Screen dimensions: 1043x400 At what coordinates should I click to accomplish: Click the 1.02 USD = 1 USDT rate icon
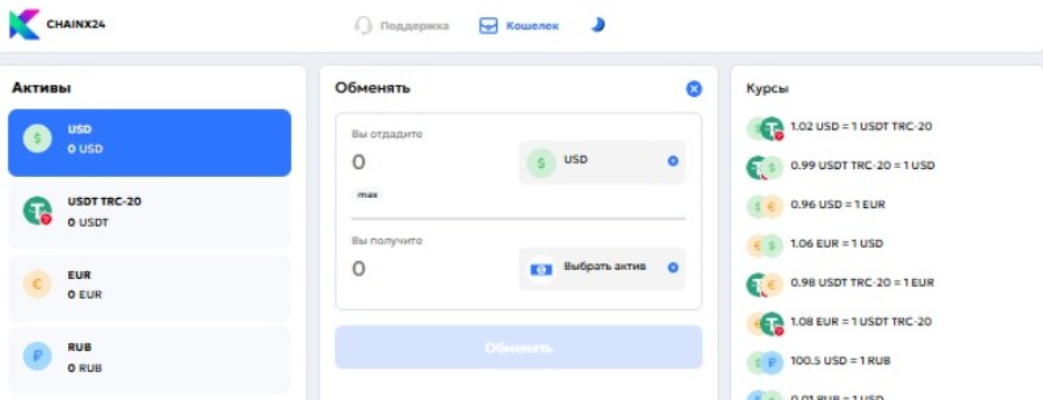(x=766, y=128)
